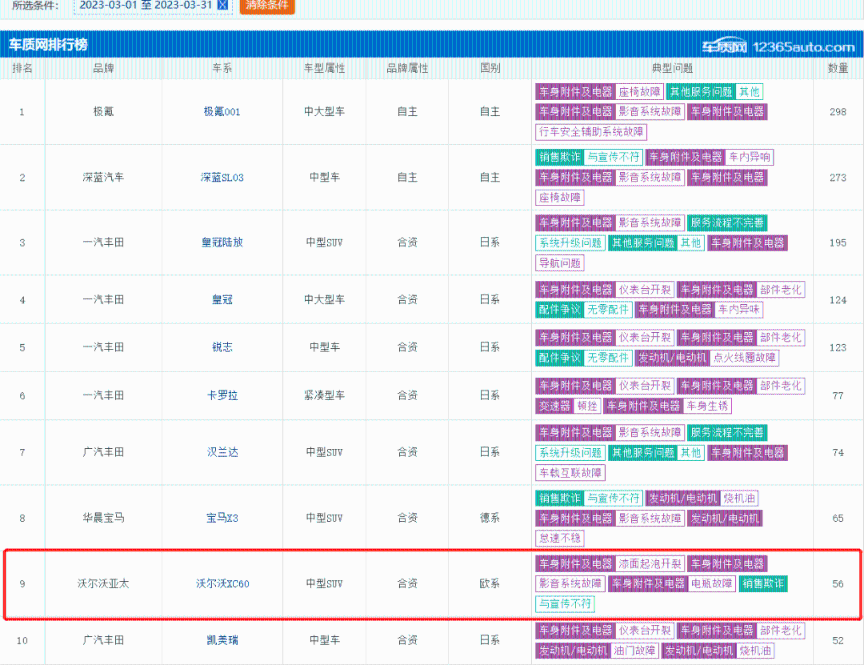The width and height of the screenshot is (864, 665).
Task: Click the orange 清除条件 button
Action: click(267, 6)
